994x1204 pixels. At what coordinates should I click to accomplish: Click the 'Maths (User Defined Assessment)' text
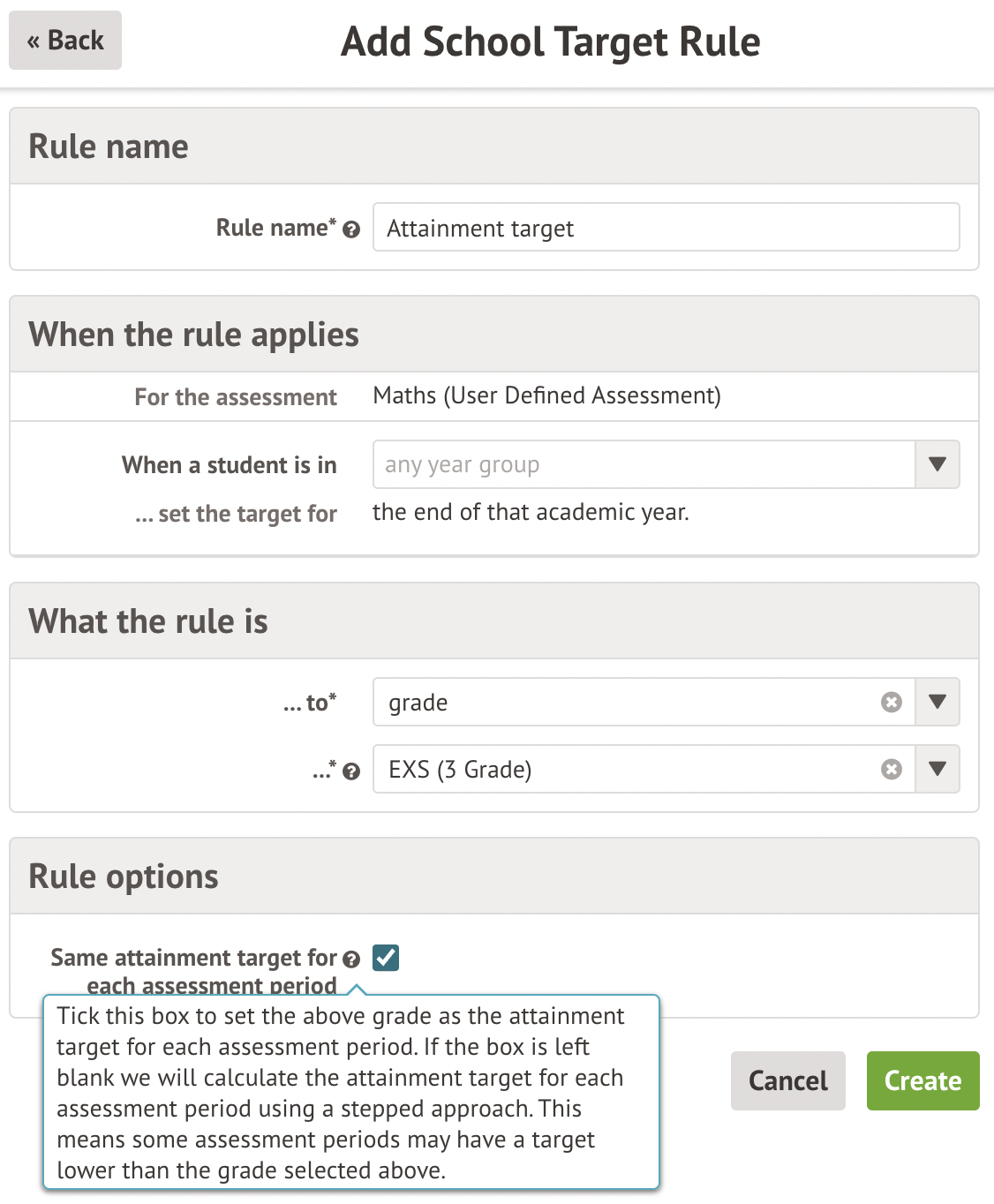[x=546, y=395]
